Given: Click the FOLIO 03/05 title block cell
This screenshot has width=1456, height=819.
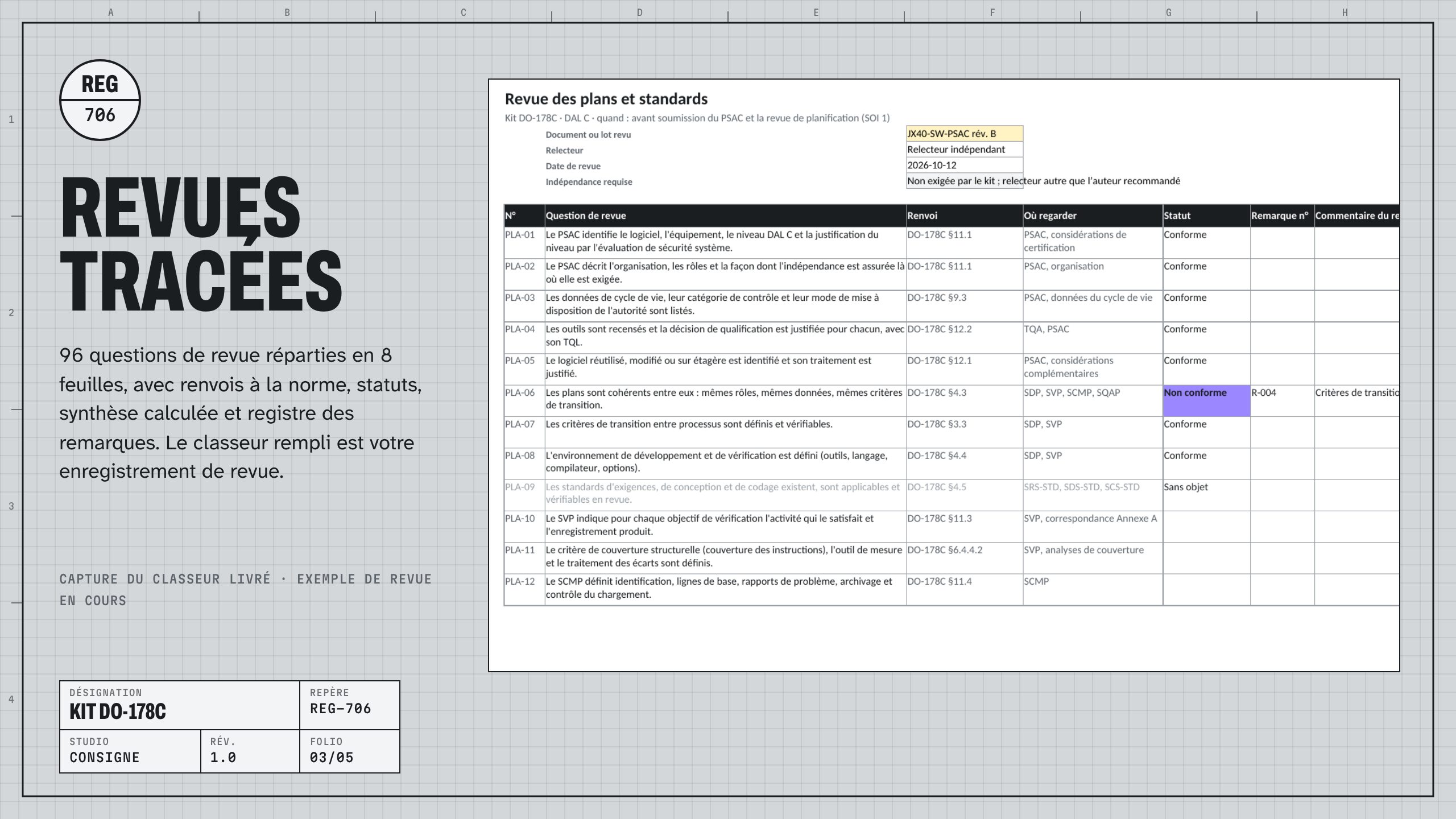Looking at the screenshot, I should coord(350,751).
